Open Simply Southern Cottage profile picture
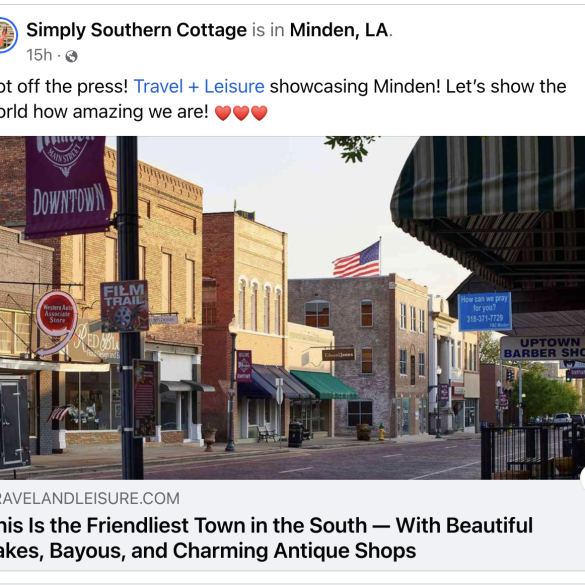Image resolution: width=585 pixels, height=585 pixels. [7, 35]
